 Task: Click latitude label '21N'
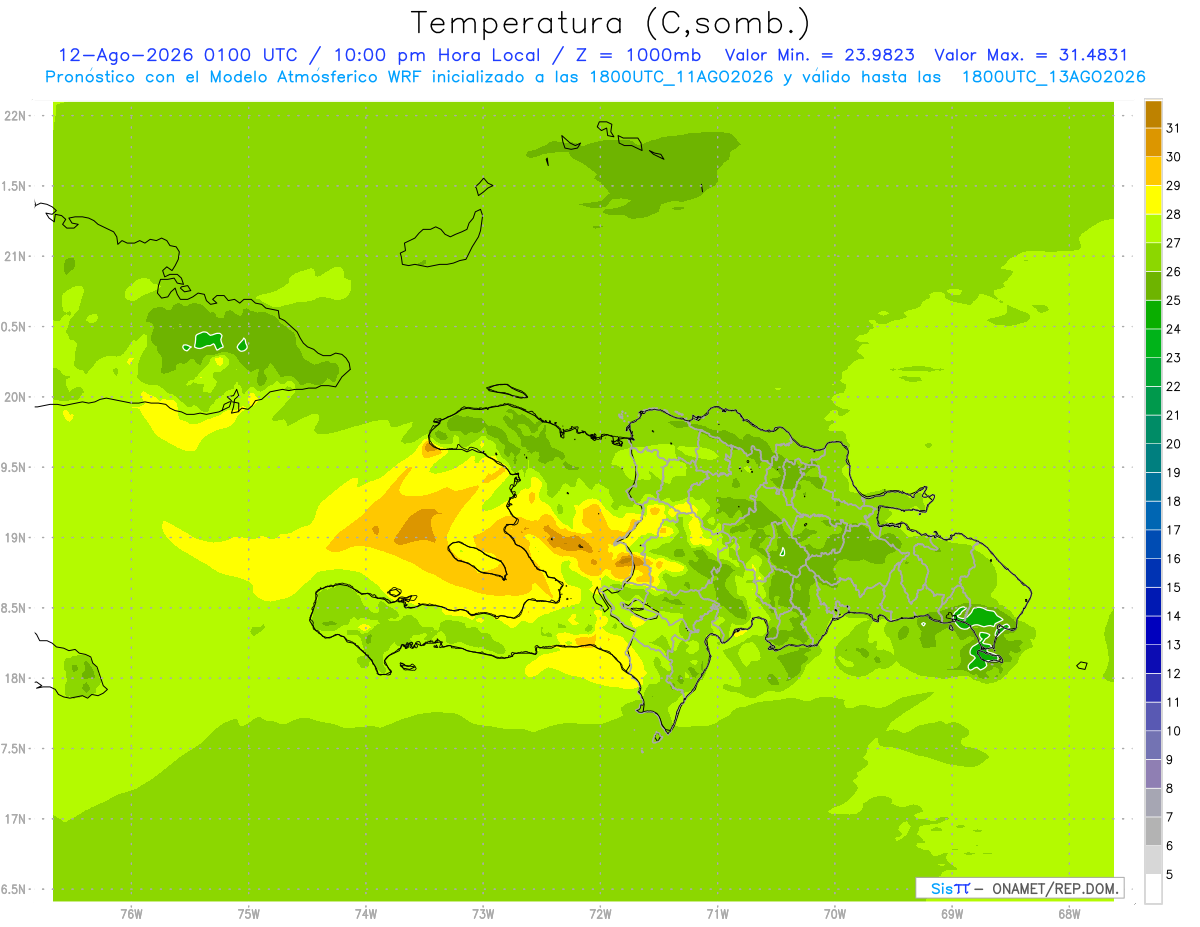coord(15,256)
